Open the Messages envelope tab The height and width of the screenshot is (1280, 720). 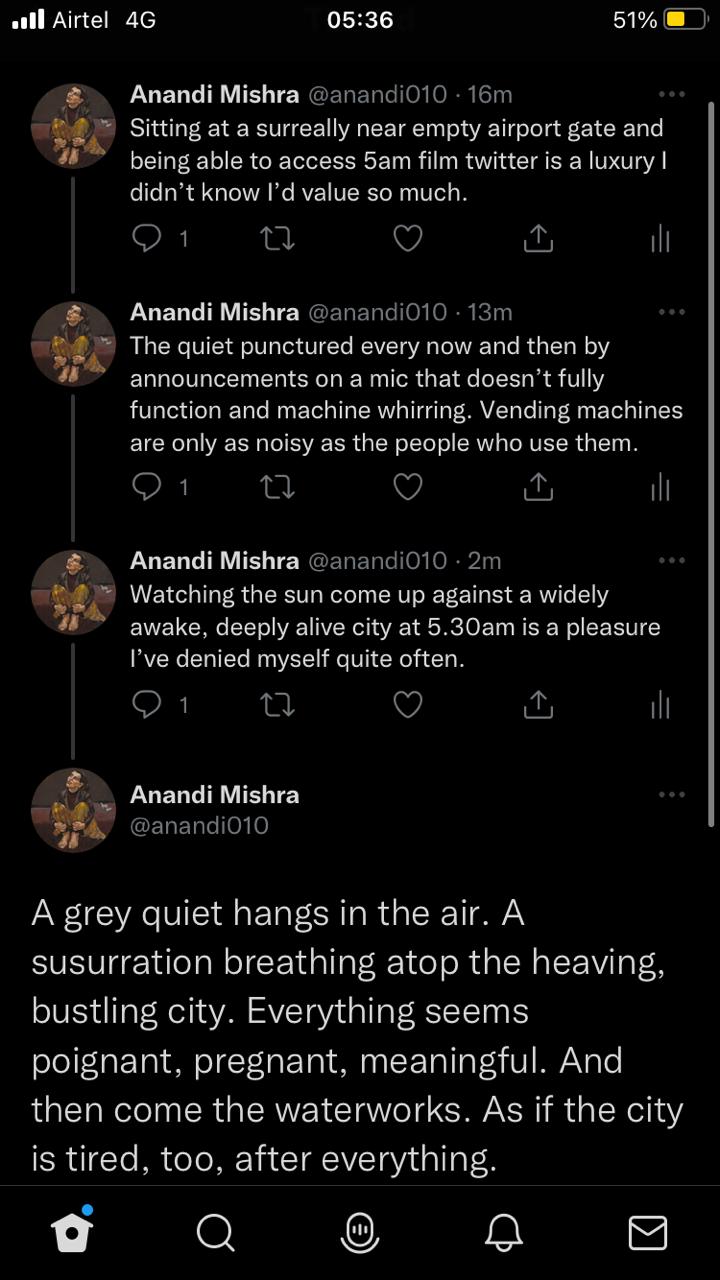pyautogui.click(x=647, y=1233)
